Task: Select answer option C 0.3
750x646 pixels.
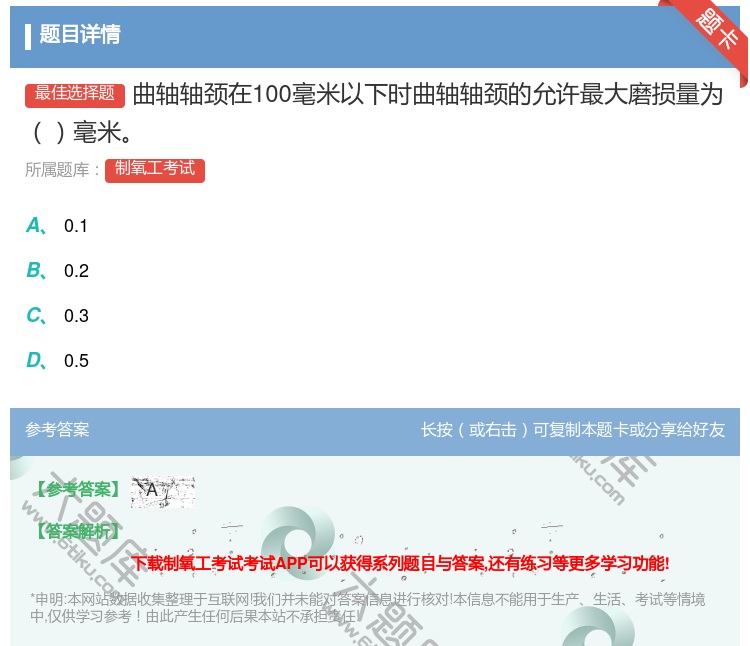Action: click(57, 316)
